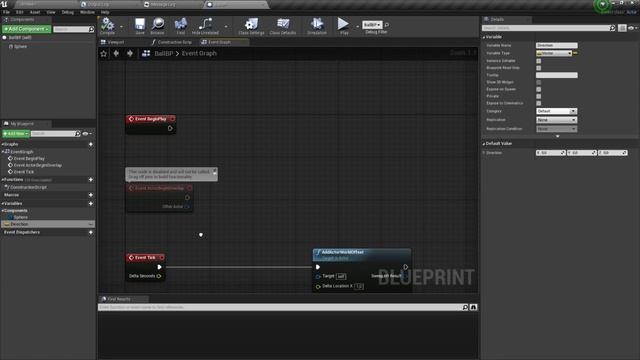Click the Save toolbar icon
This screenshot has width=640, height=360.
(x=140, y=25)
